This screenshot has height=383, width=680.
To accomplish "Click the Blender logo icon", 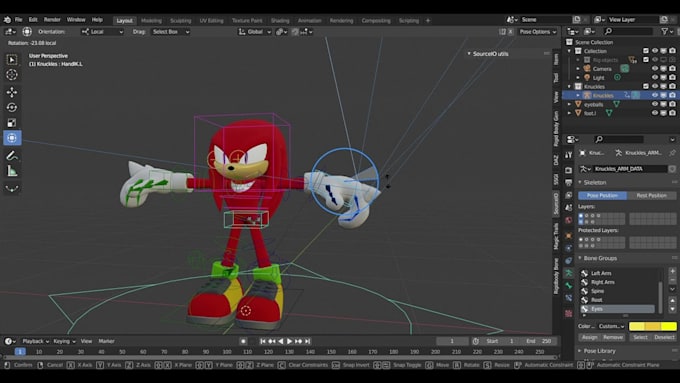I will [7, 20].
